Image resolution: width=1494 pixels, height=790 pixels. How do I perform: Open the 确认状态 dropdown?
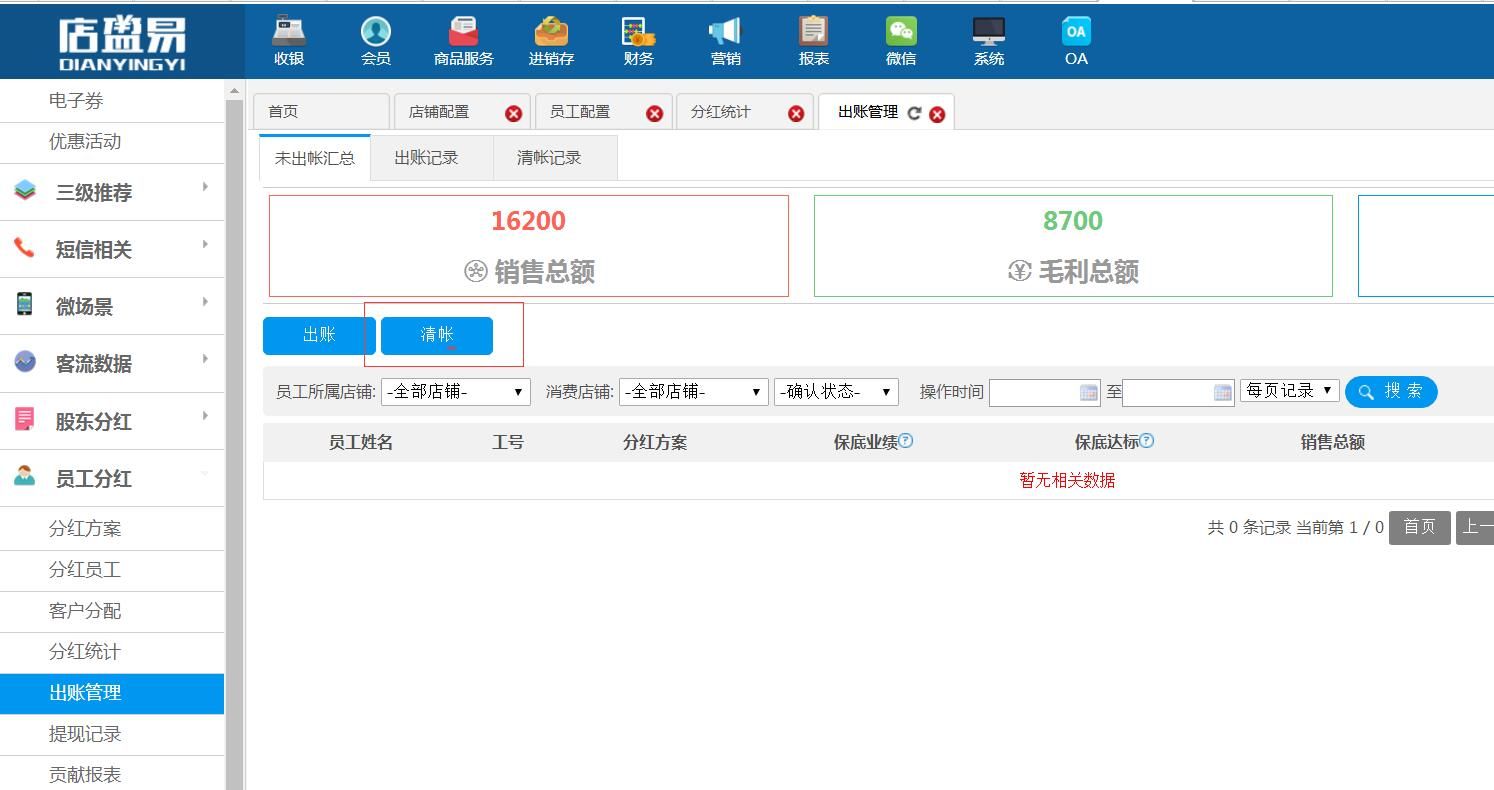pyautogui.click(x=836, y=392)
